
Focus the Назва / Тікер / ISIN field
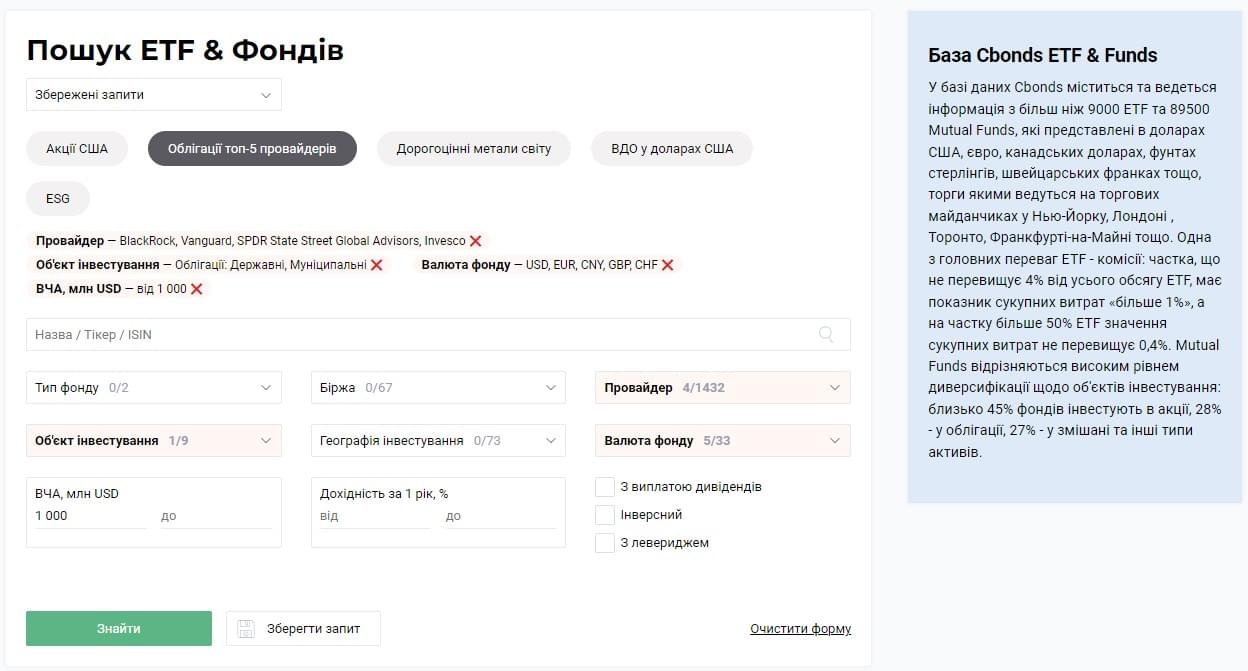click(420, 335)
